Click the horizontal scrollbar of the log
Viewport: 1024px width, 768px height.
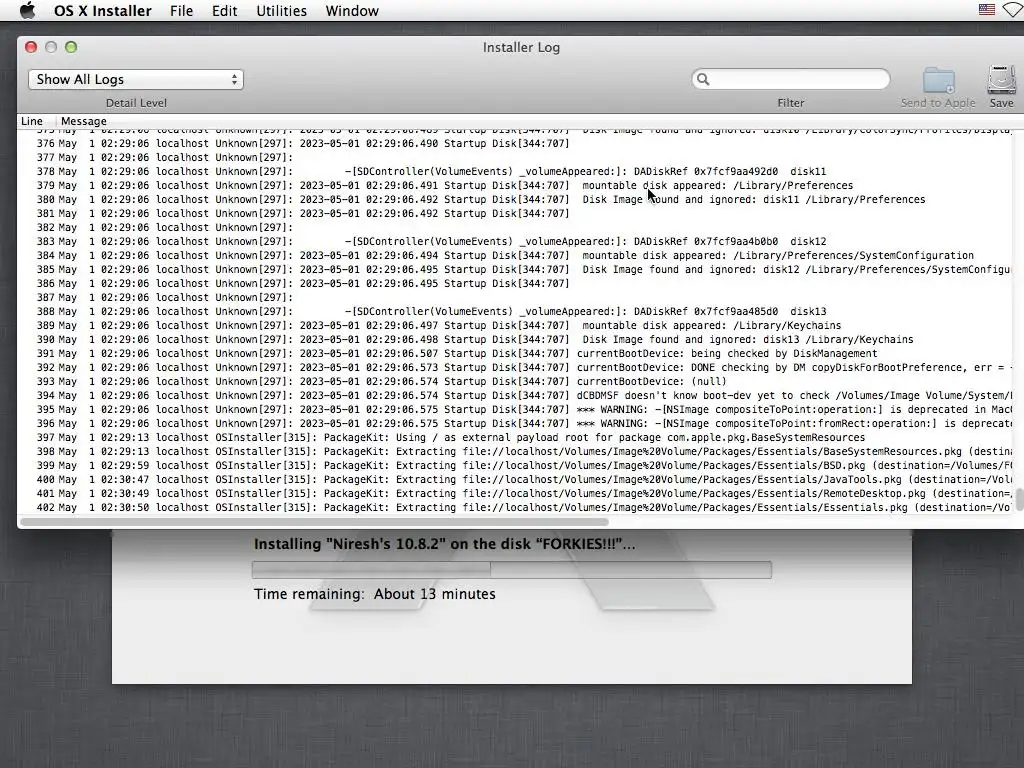tap(314, 522)
